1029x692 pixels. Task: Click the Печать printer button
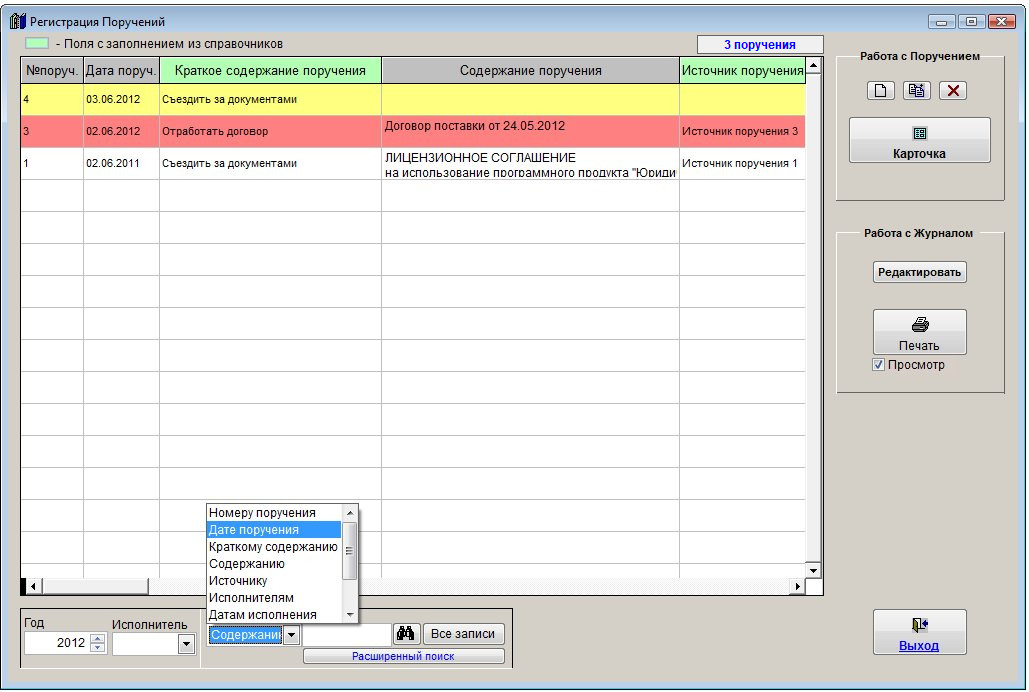click(919, 332)
